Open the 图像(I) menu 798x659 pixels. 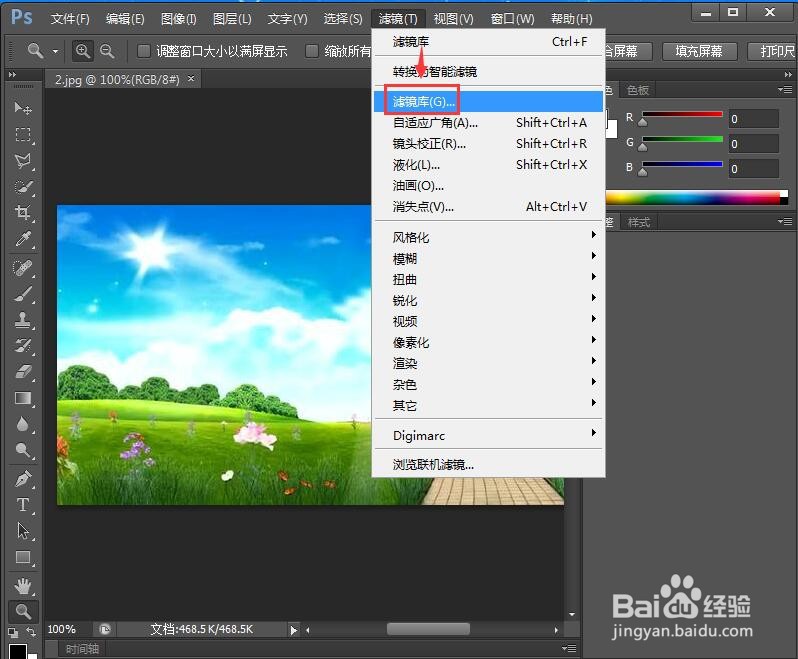click(179, 19)
